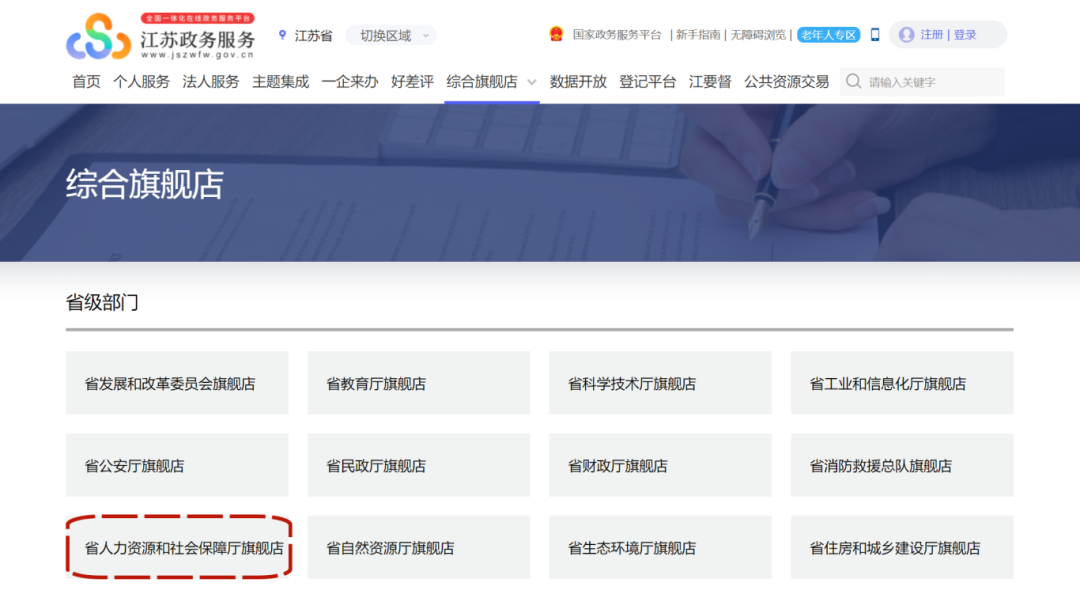Select 公共资源交易 menu item
The height and width of the screenshot is (594, 1080).
tap(786, 82)
